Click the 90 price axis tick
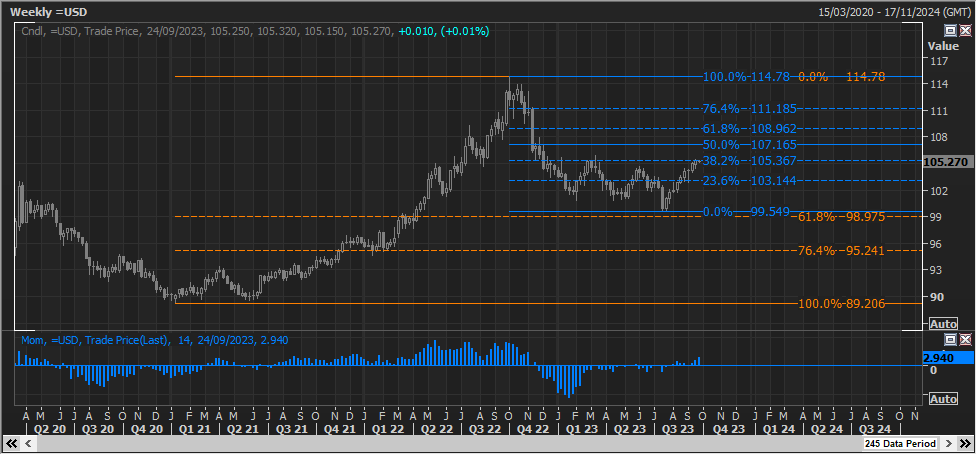Screen dimensions: 977x455 point(936,297)
